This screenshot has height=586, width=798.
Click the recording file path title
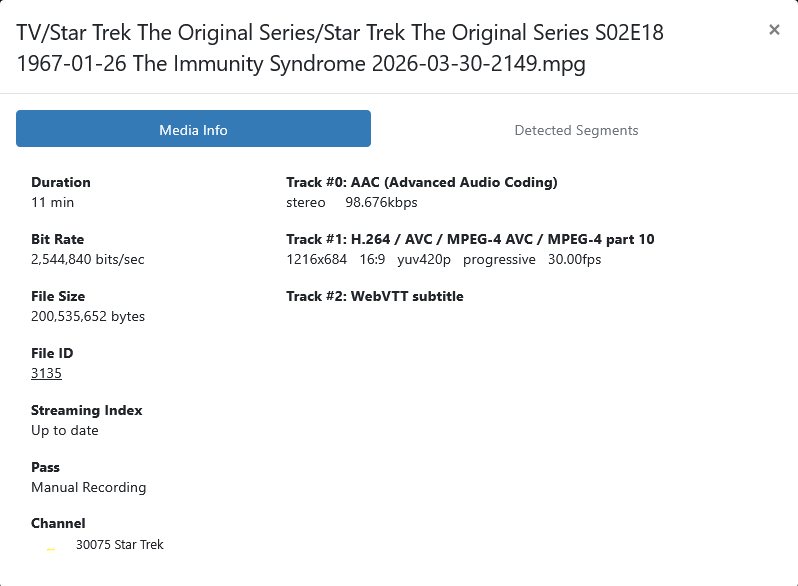(340, 48)
